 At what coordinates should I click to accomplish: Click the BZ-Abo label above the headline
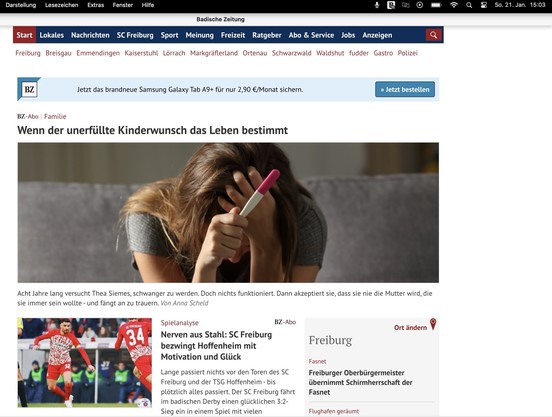[28, 116]
